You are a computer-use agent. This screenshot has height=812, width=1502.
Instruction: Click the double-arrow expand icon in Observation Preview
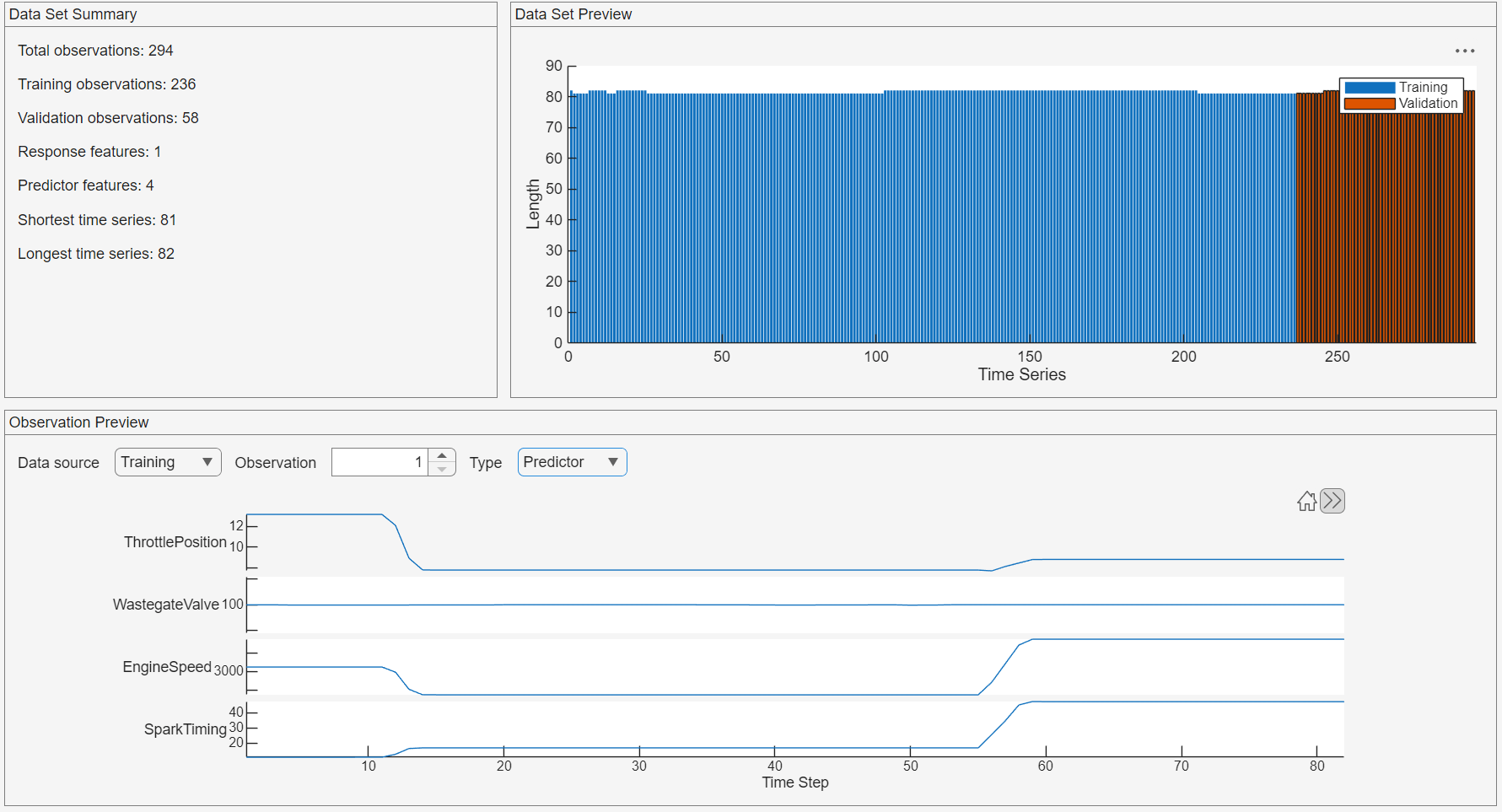pos(1332,500)
